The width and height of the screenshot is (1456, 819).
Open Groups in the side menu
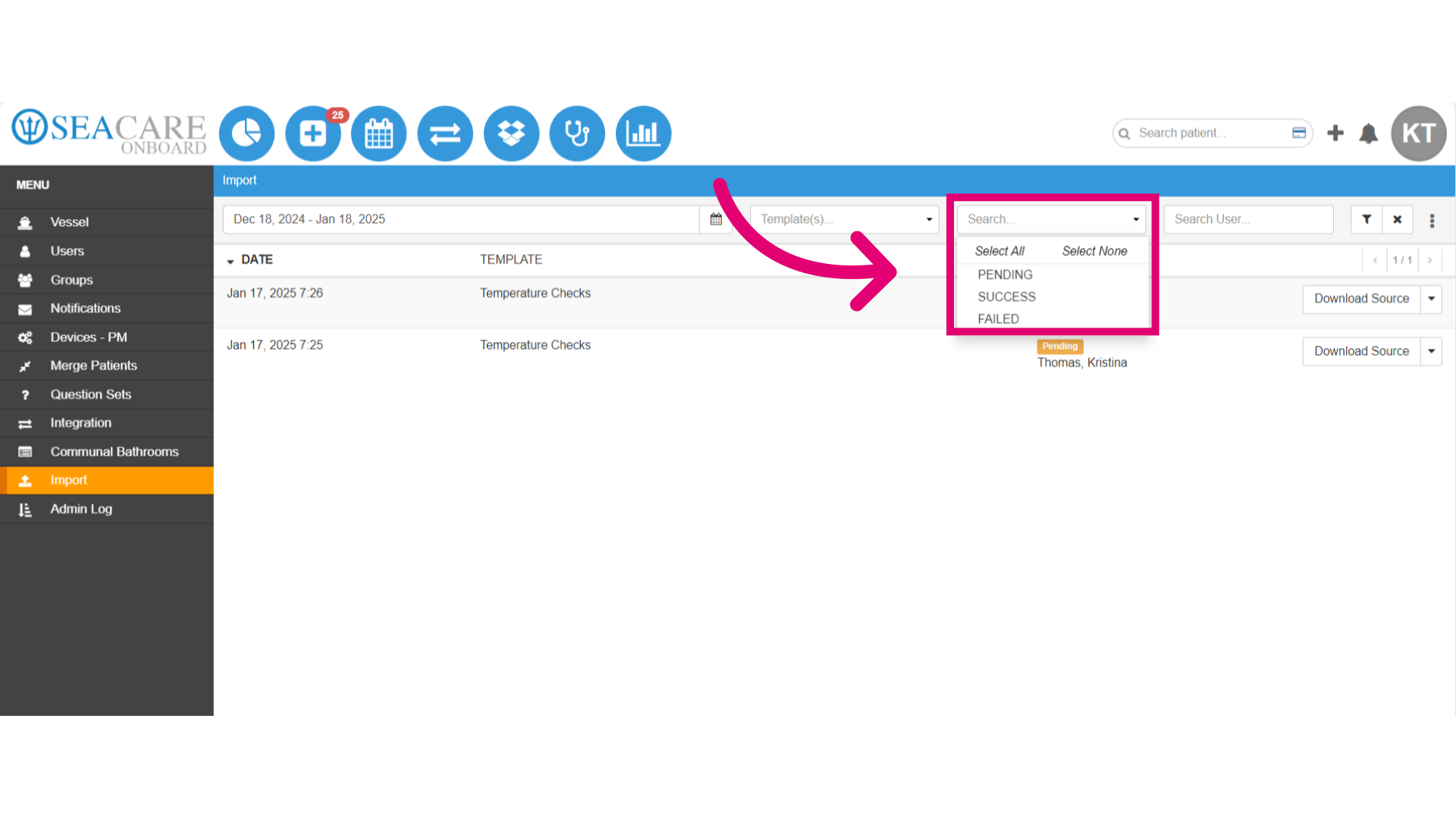pyautogui.click(x=107, y=280)
